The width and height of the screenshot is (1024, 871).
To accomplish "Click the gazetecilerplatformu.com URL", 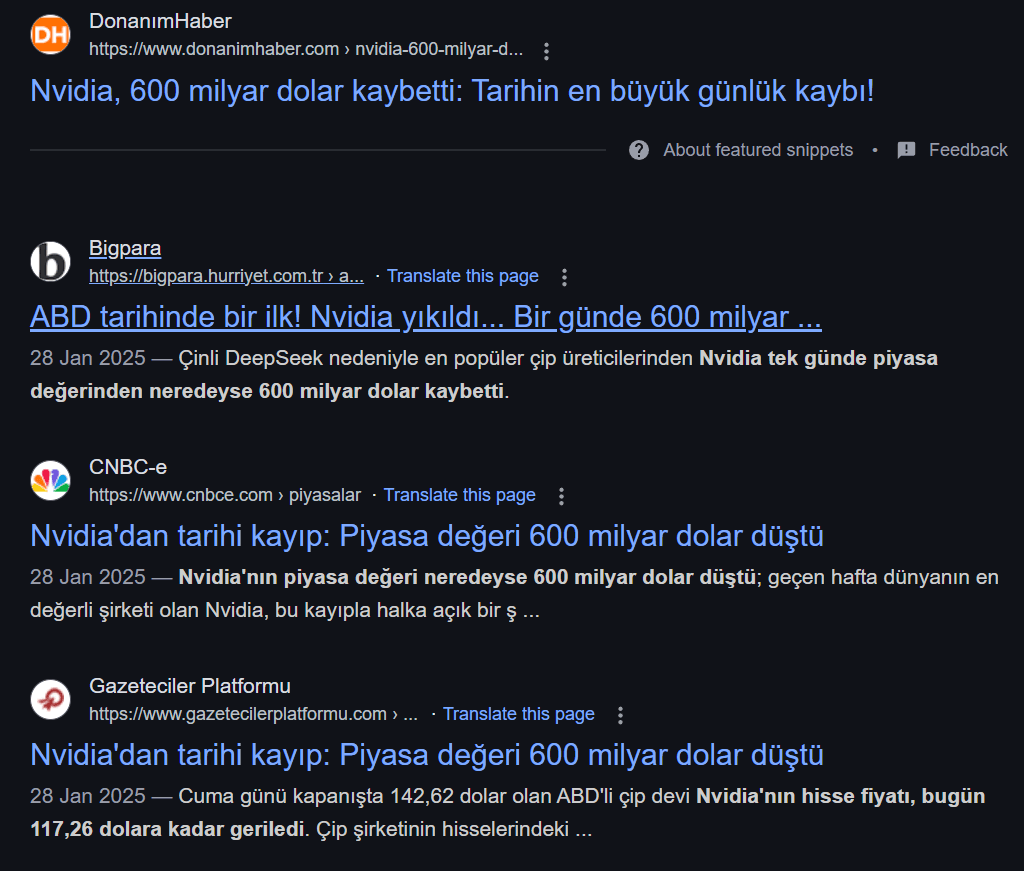I will [253, 714].
